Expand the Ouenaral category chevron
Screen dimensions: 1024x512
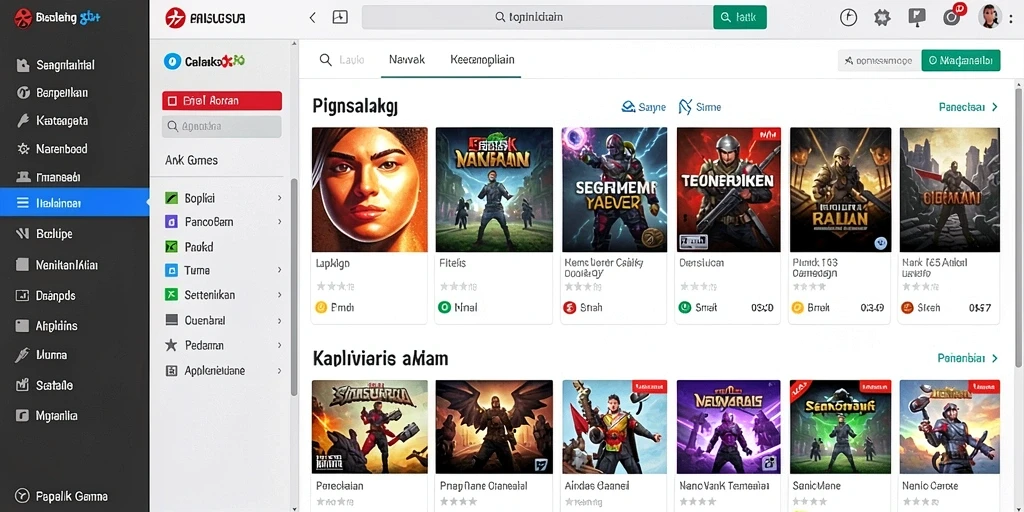coord(280,321)
